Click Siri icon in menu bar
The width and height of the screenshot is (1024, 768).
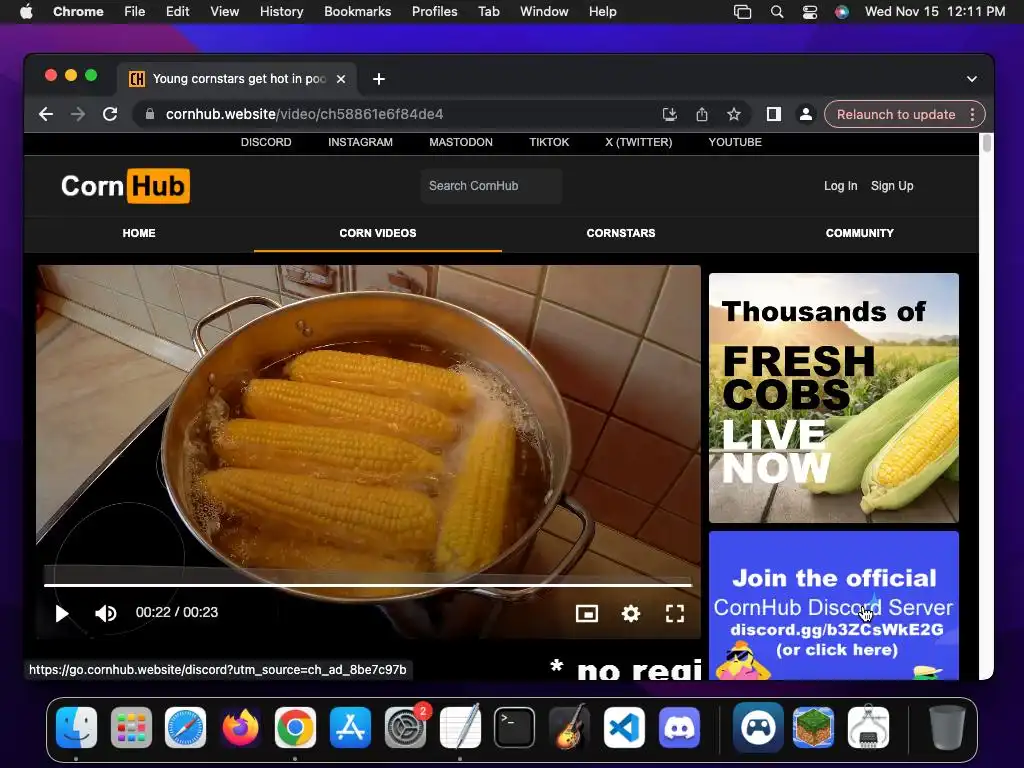842,12
